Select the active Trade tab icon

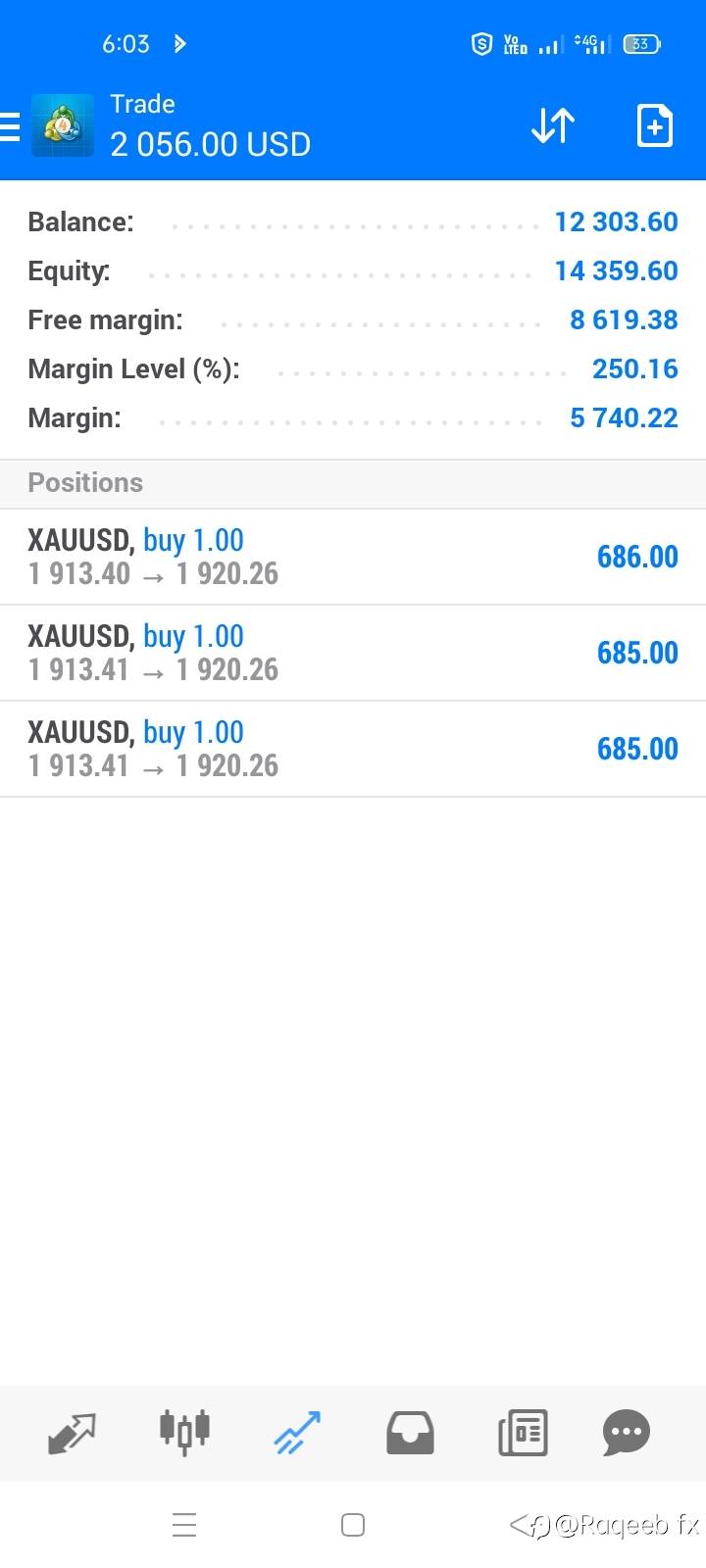pyautogui.click(x=297, y=1433)
